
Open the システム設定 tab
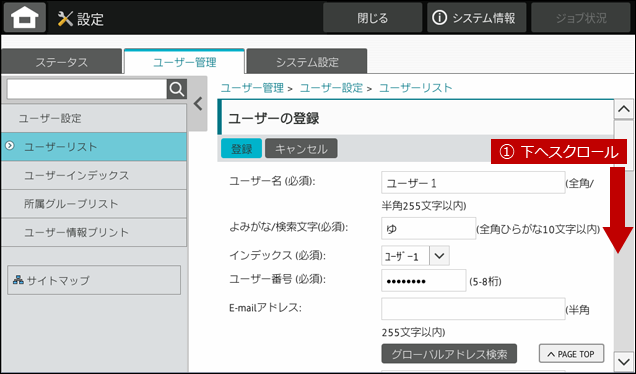click(x=307, y=62)
